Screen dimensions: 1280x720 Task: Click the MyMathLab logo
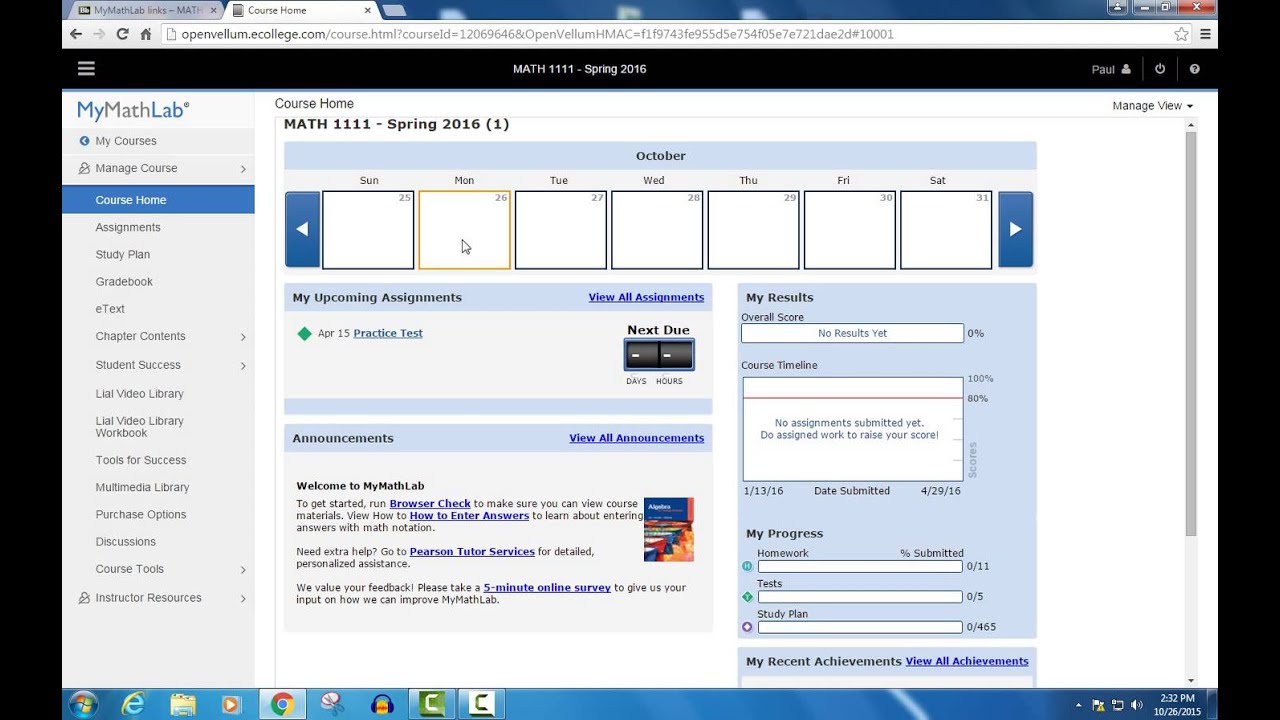(x=133, y=111)
